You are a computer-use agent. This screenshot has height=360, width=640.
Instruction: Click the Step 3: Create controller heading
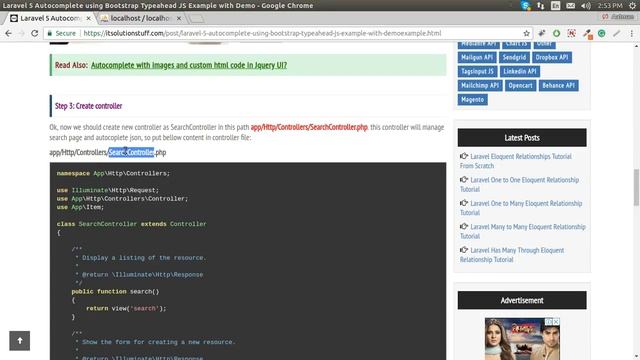point(89,106)
